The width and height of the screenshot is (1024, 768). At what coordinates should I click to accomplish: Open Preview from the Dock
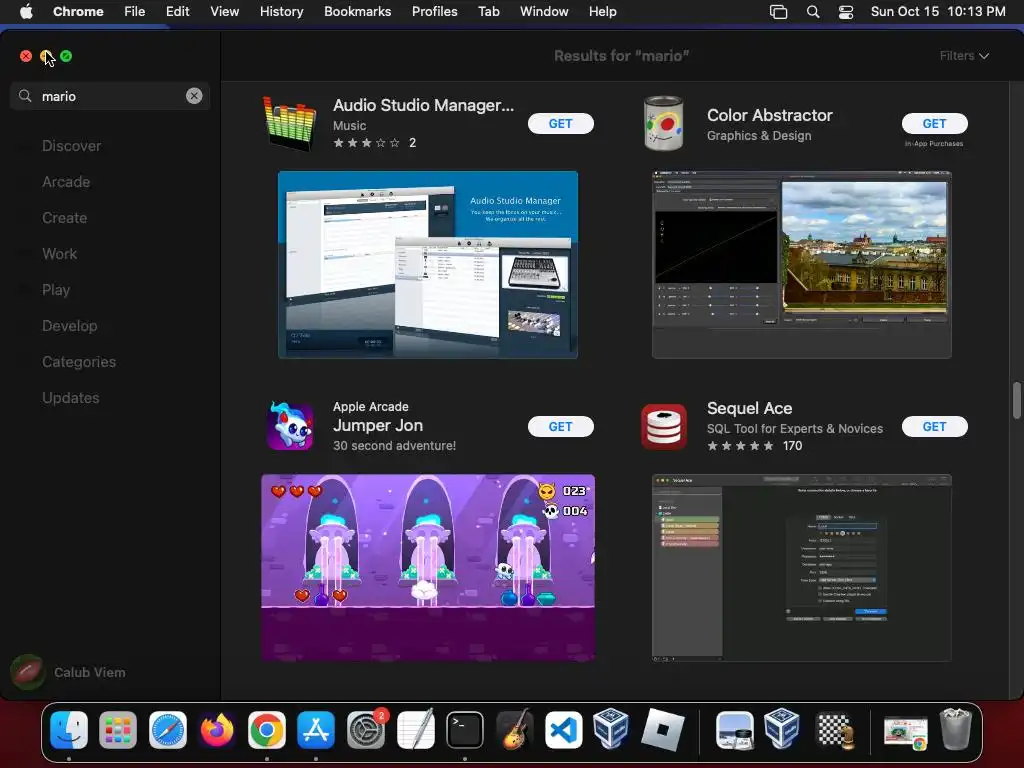(735, 729)
